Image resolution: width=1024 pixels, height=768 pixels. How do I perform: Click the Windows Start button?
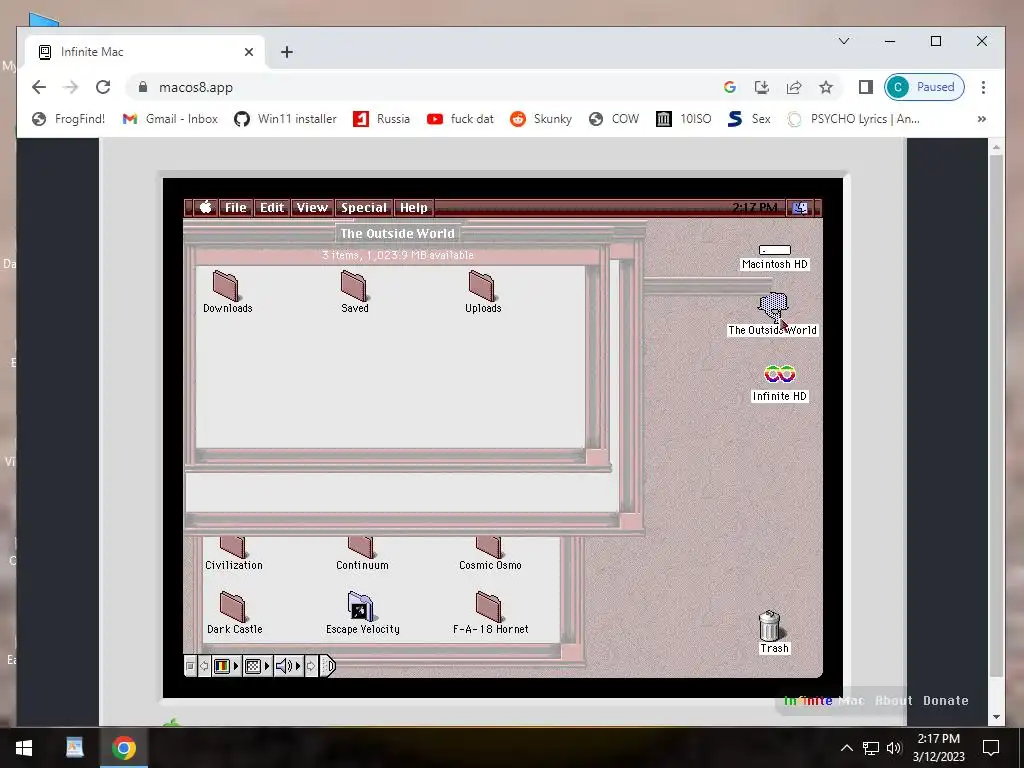[24, 748]
